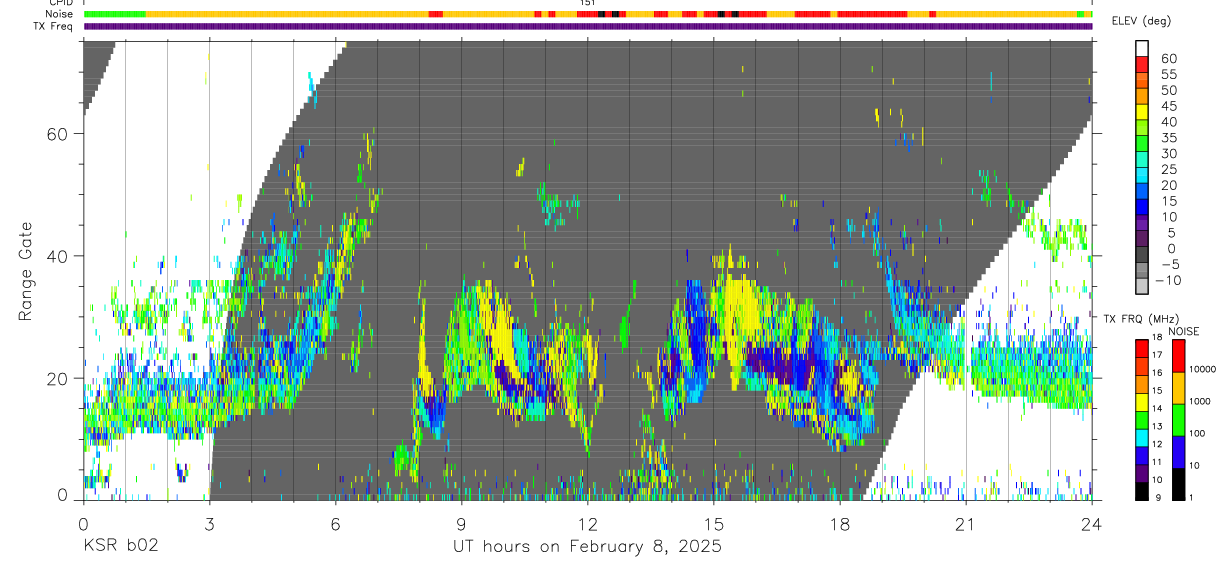
Task: Click the x-axis tick label '6'
Action: (x=336, y=523)
